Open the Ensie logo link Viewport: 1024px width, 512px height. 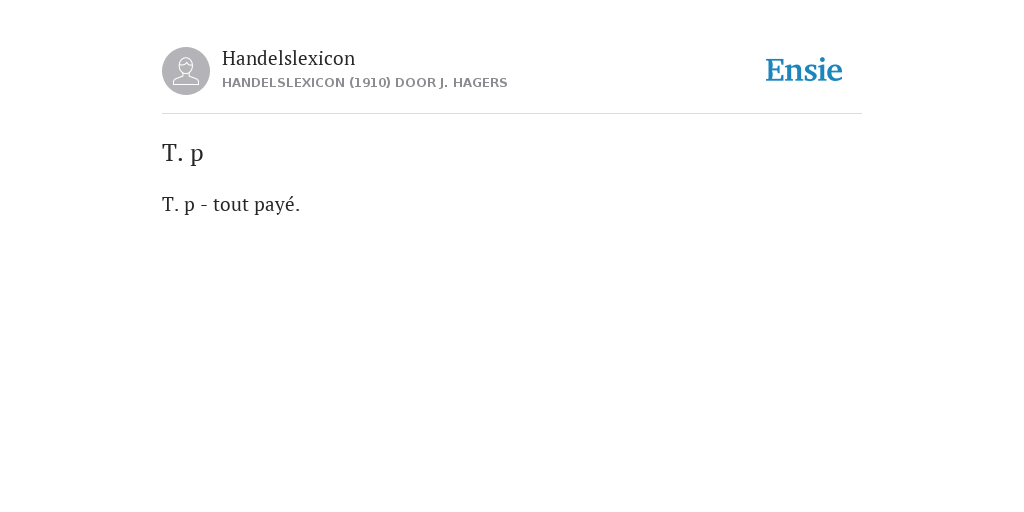click(804, 71)
